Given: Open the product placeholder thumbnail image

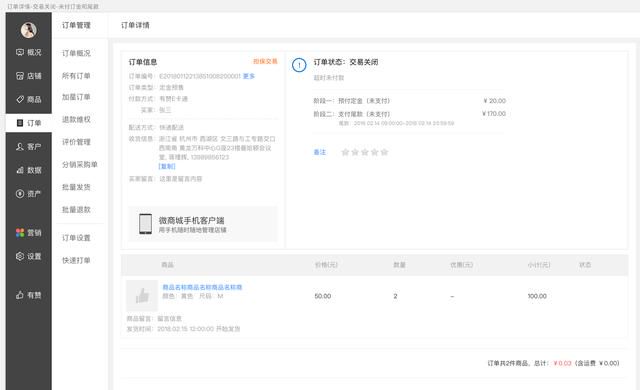Looking at the screenshot, I should pyautogui.click(x=142, y=296).
